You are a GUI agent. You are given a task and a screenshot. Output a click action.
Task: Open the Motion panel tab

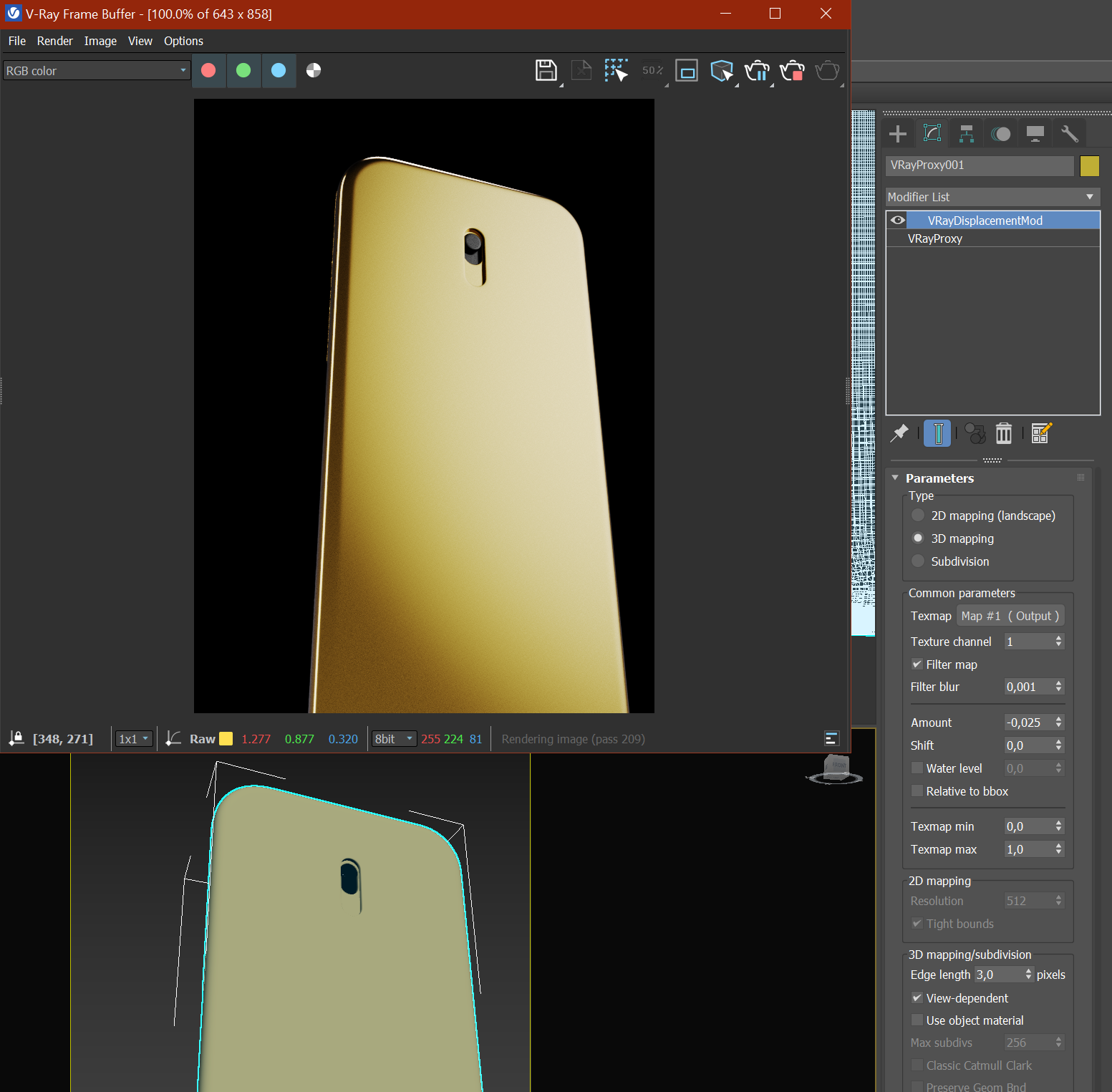(1001, 134)
